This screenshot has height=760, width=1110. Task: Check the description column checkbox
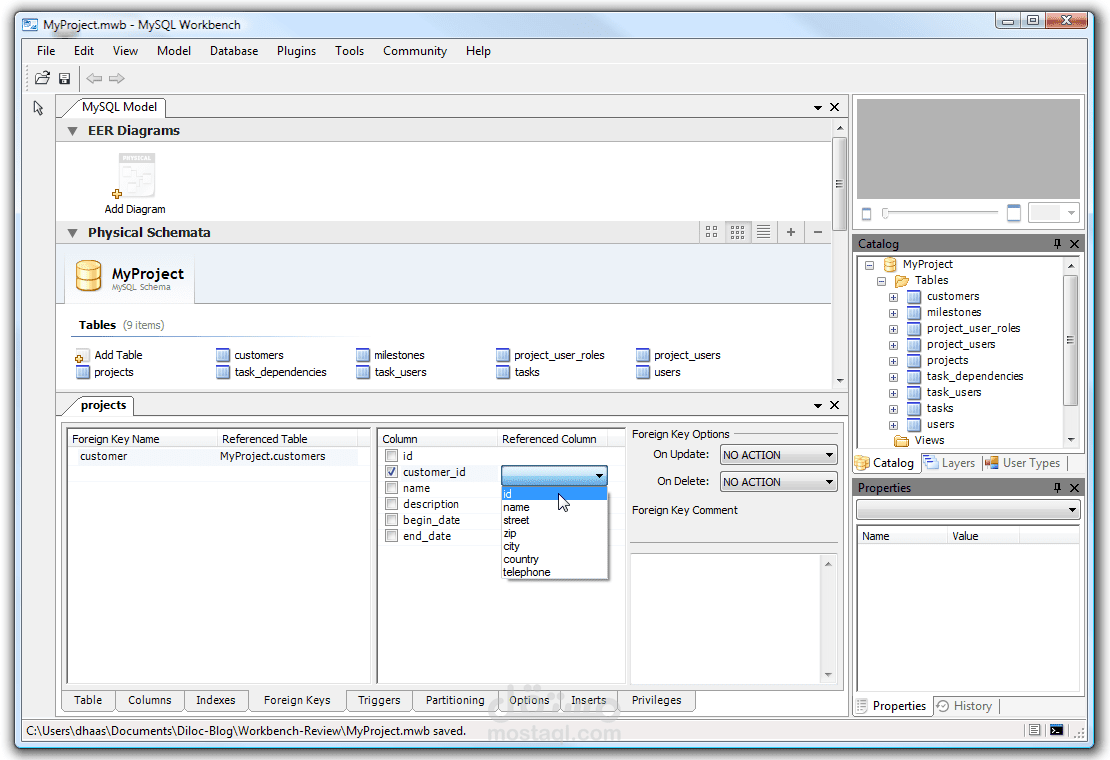point(391,503)
